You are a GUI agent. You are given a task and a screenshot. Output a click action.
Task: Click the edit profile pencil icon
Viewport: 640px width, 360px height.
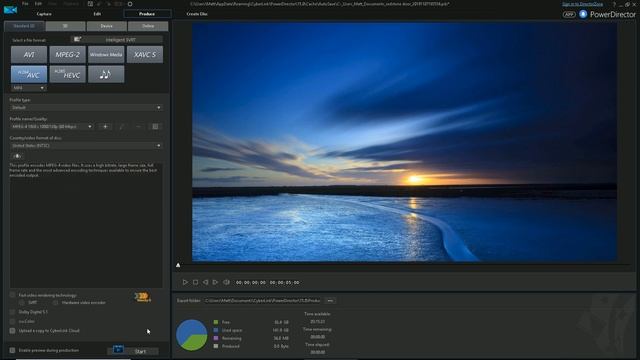coord(122,127)
